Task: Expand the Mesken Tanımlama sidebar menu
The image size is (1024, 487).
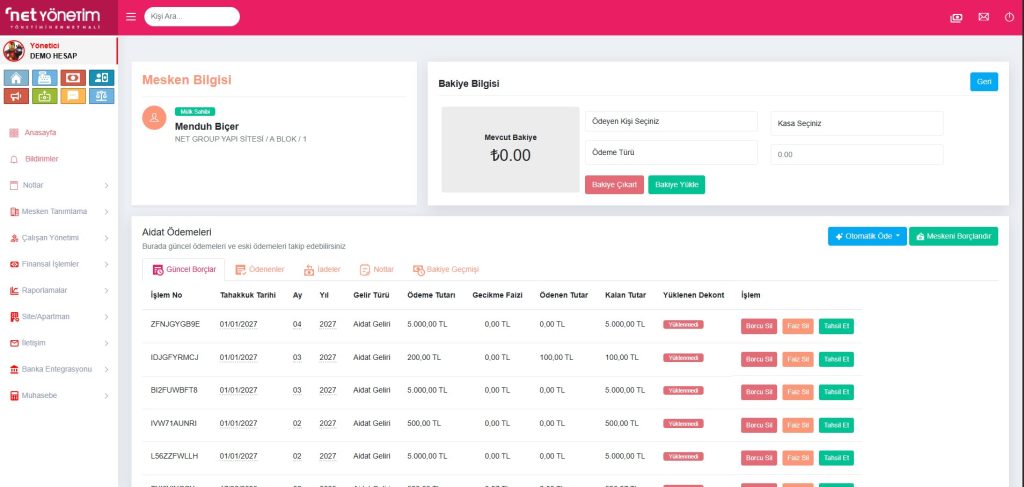Action: pyautogui.click(x=59, y=211)
